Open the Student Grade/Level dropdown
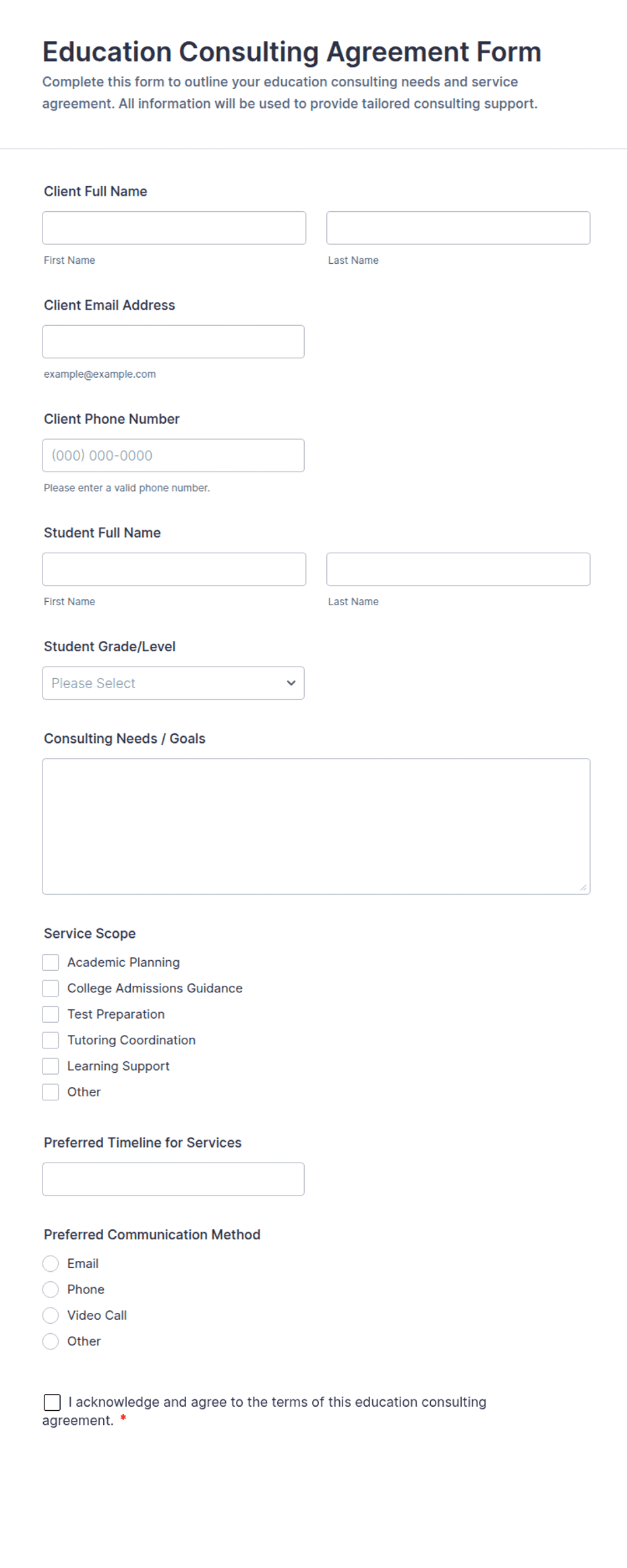 point(173,683)
